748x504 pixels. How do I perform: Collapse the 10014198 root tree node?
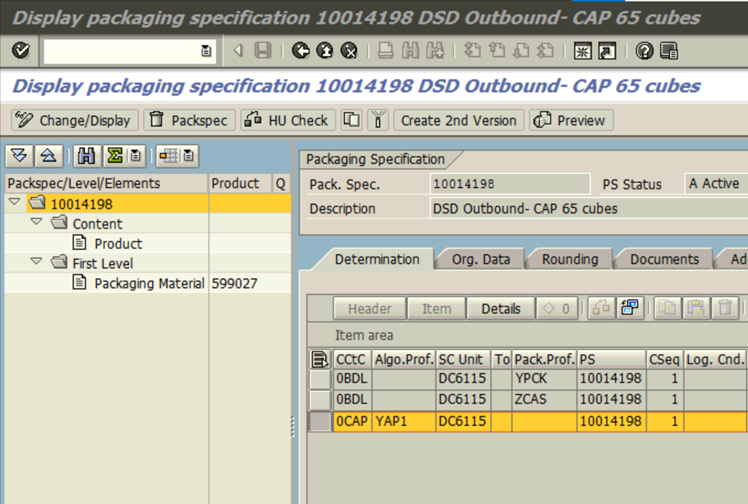click(x=15, y=204)
